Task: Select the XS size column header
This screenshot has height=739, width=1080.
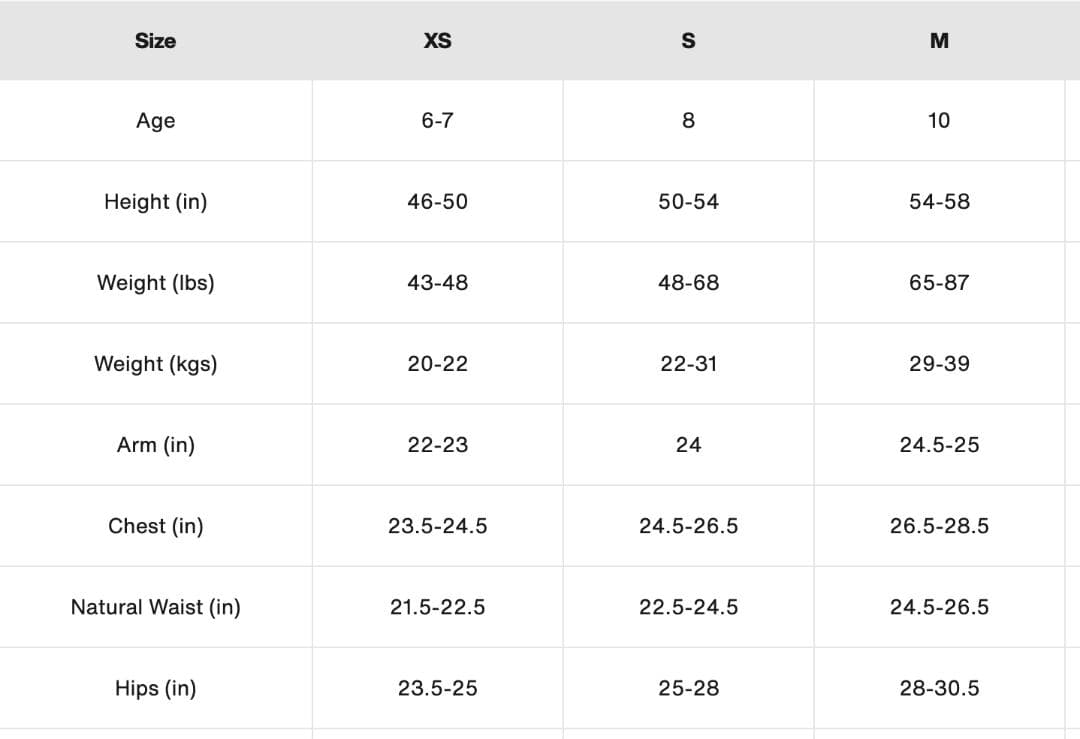Action: coord(437,41)
